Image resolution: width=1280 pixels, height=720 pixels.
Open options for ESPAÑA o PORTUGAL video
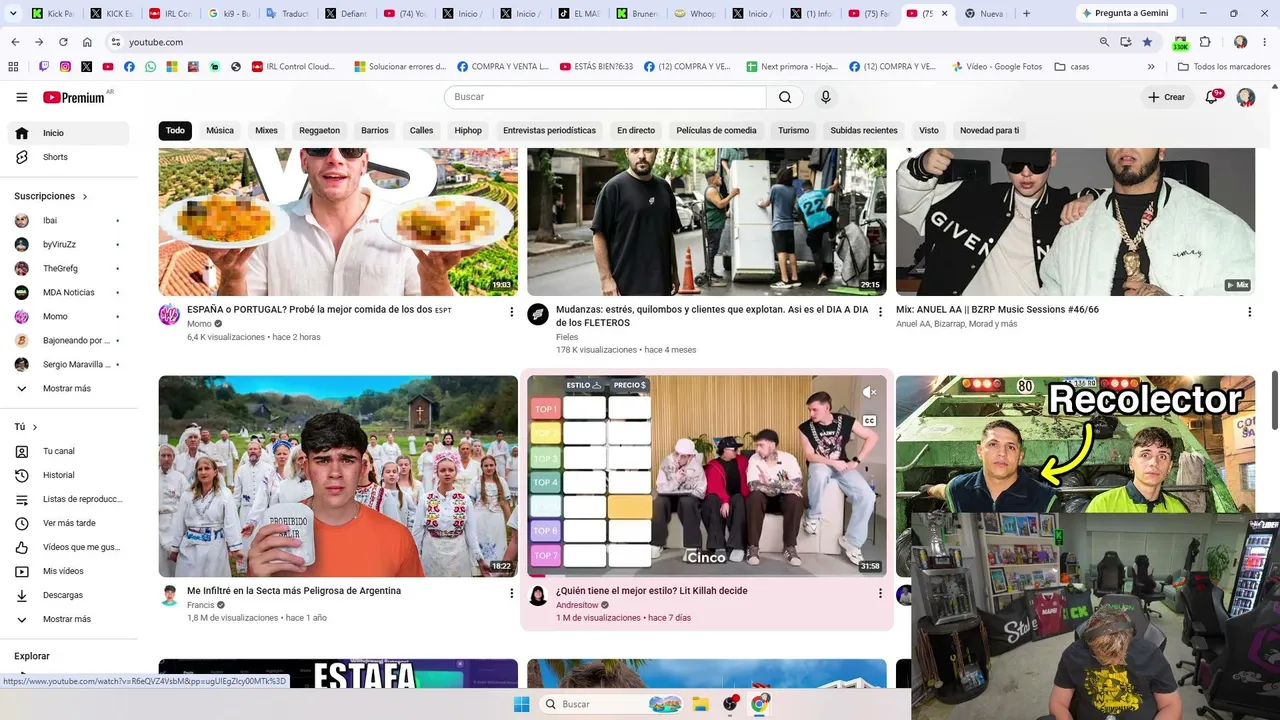pos(512,312)
